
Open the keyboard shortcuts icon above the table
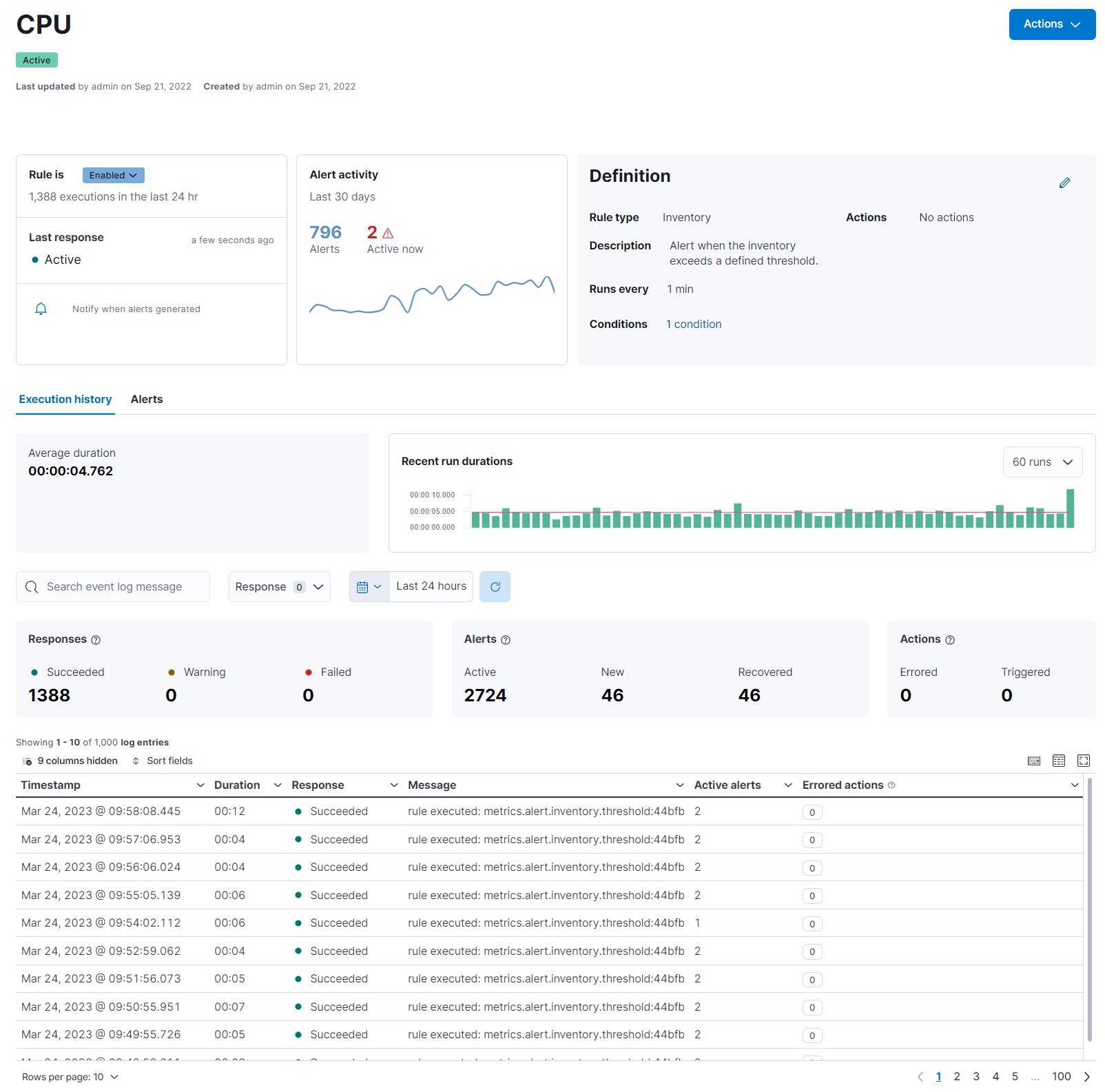[x=1034, y=761]
